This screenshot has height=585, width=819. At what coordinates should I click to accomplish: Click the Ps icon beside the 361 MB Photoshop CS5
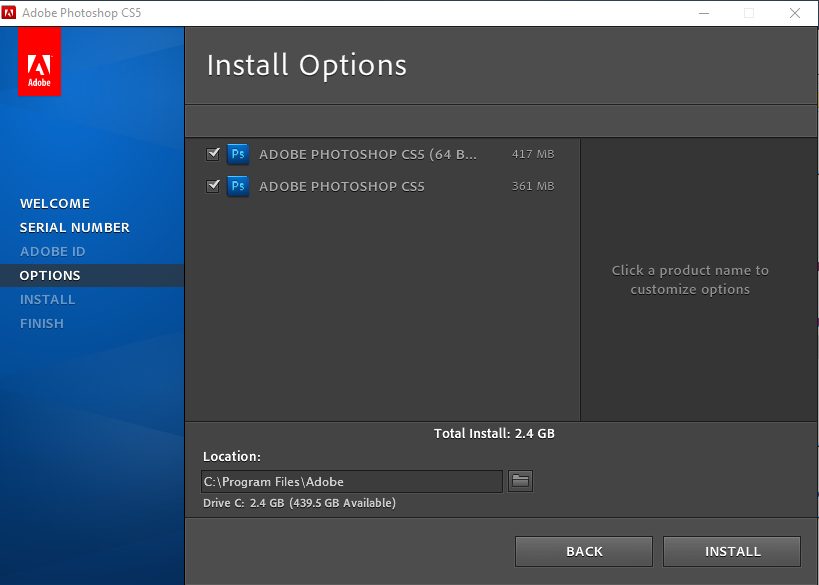pyautogui.click(x=238, y=186)
